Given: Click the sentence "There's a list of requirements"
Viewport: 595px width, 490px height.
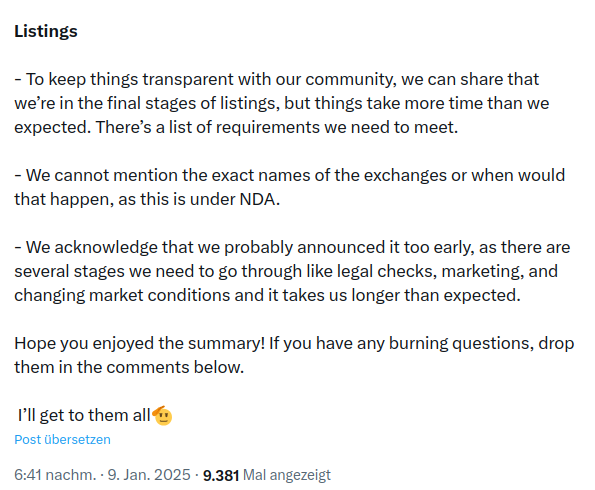Looking at the screenshot, I should [277, 128].
